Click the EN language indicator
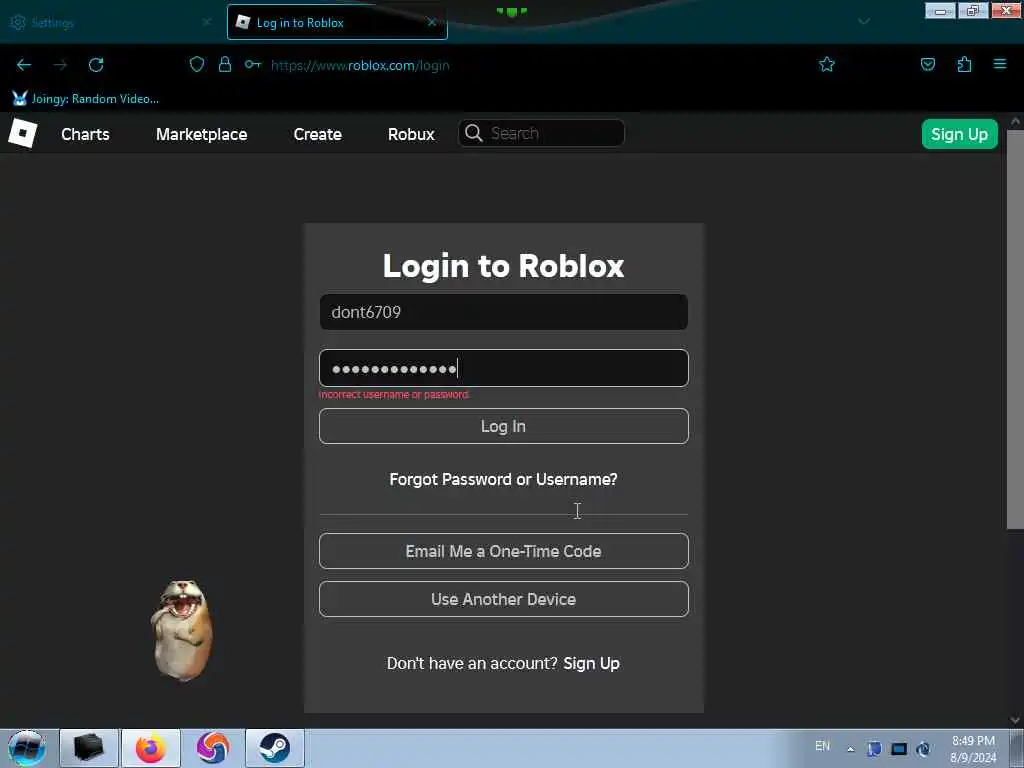This screenshot has width=1024, height=768. 822,746
